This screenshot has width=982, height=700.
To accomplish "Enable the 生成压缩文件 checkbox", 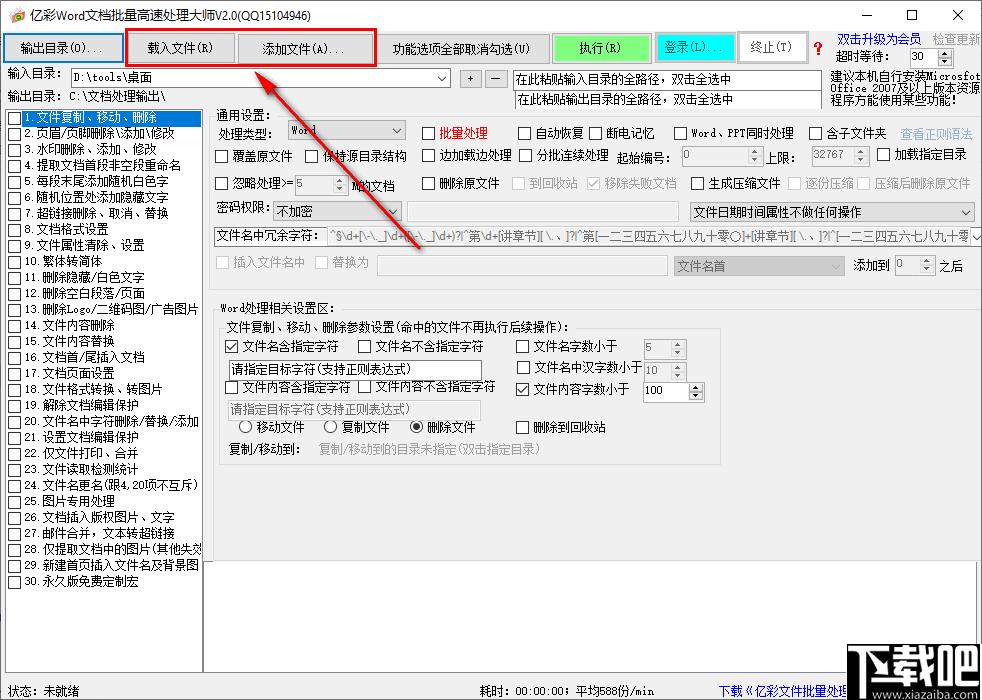I will (x=698, y=183).
